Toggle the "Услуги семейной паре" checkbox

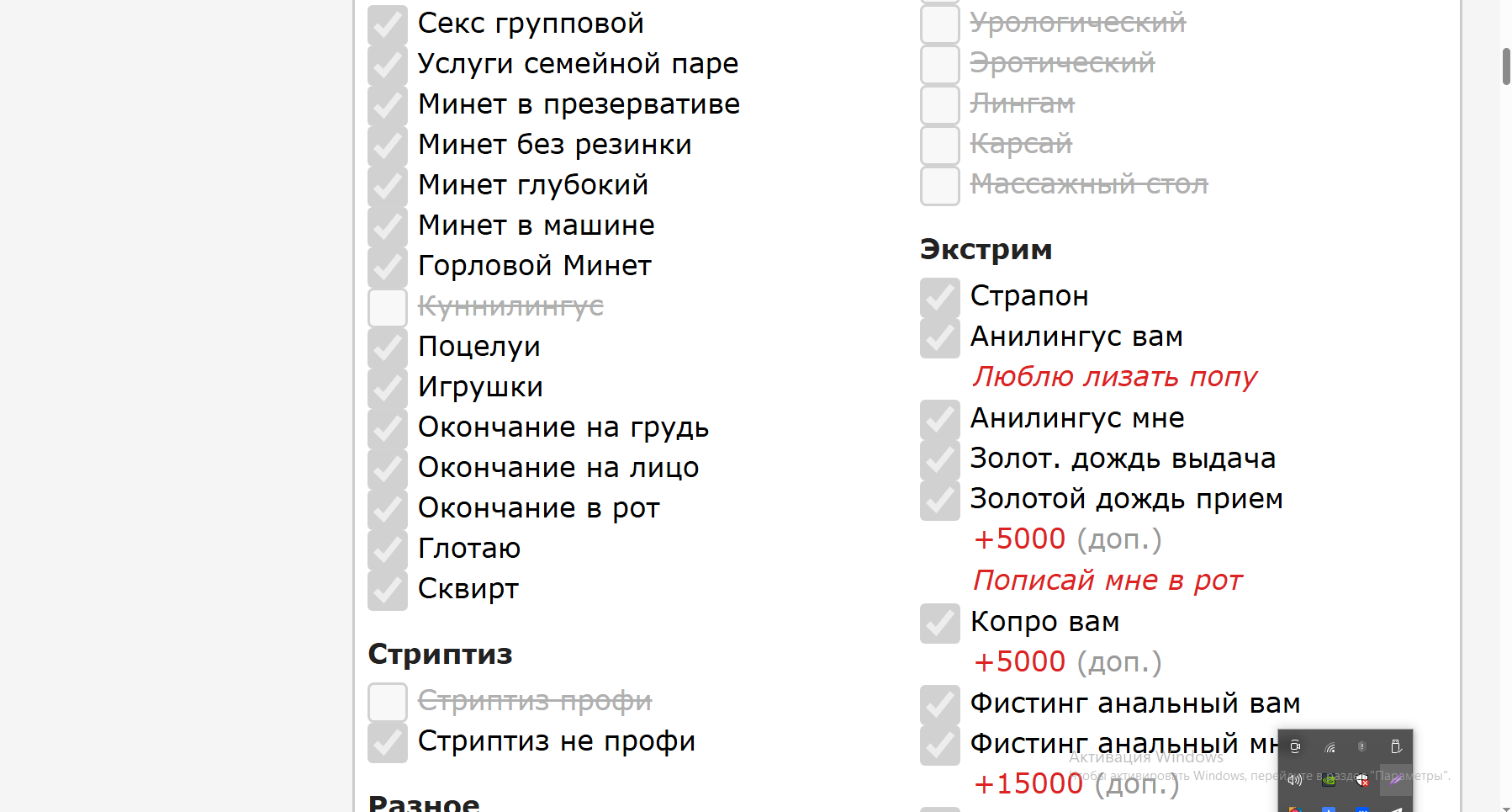[x=388, y=65]
